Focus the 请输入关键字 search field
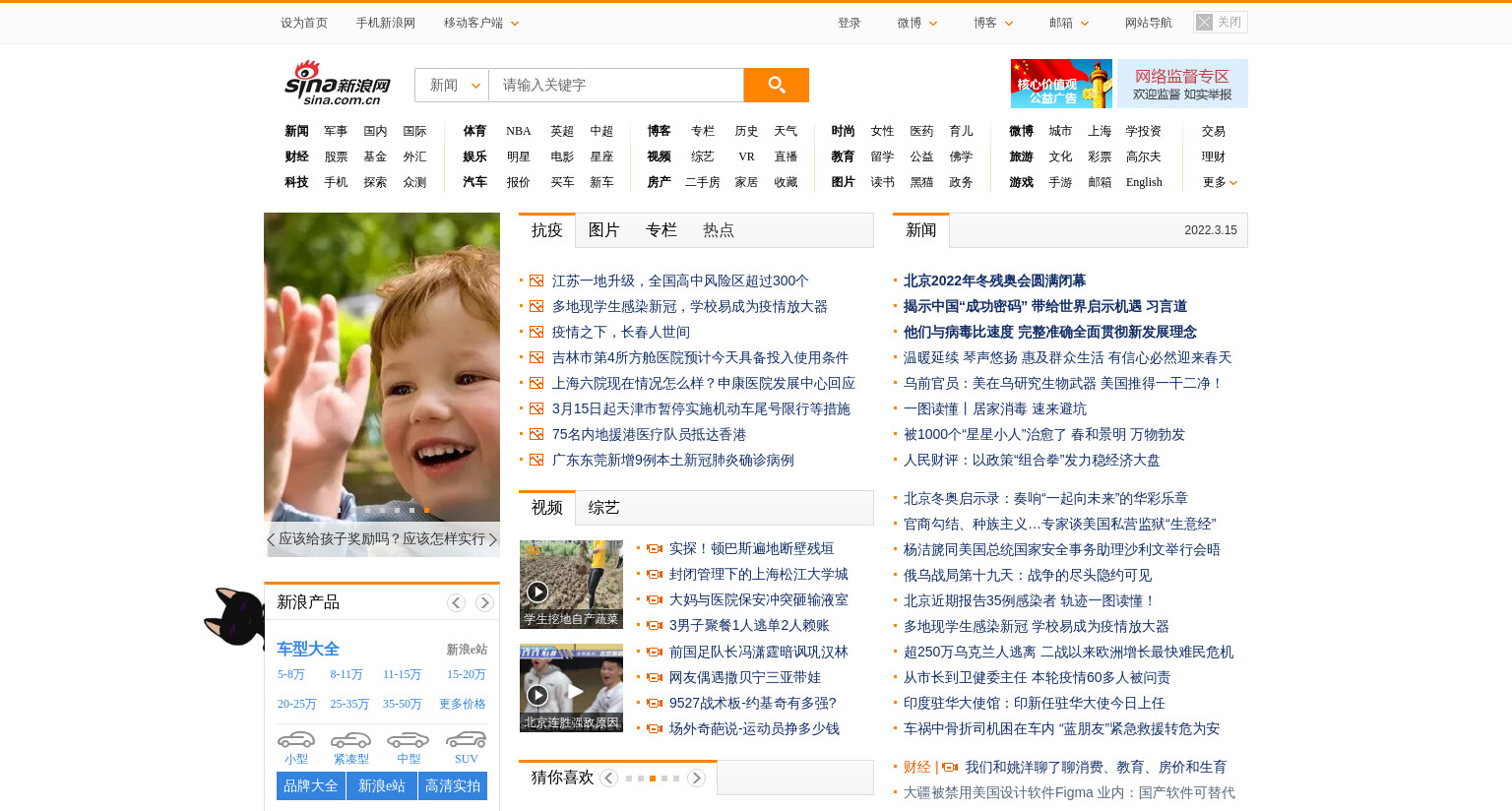Viewport: 1512px width, 811px height. click(x=616, y=85)
